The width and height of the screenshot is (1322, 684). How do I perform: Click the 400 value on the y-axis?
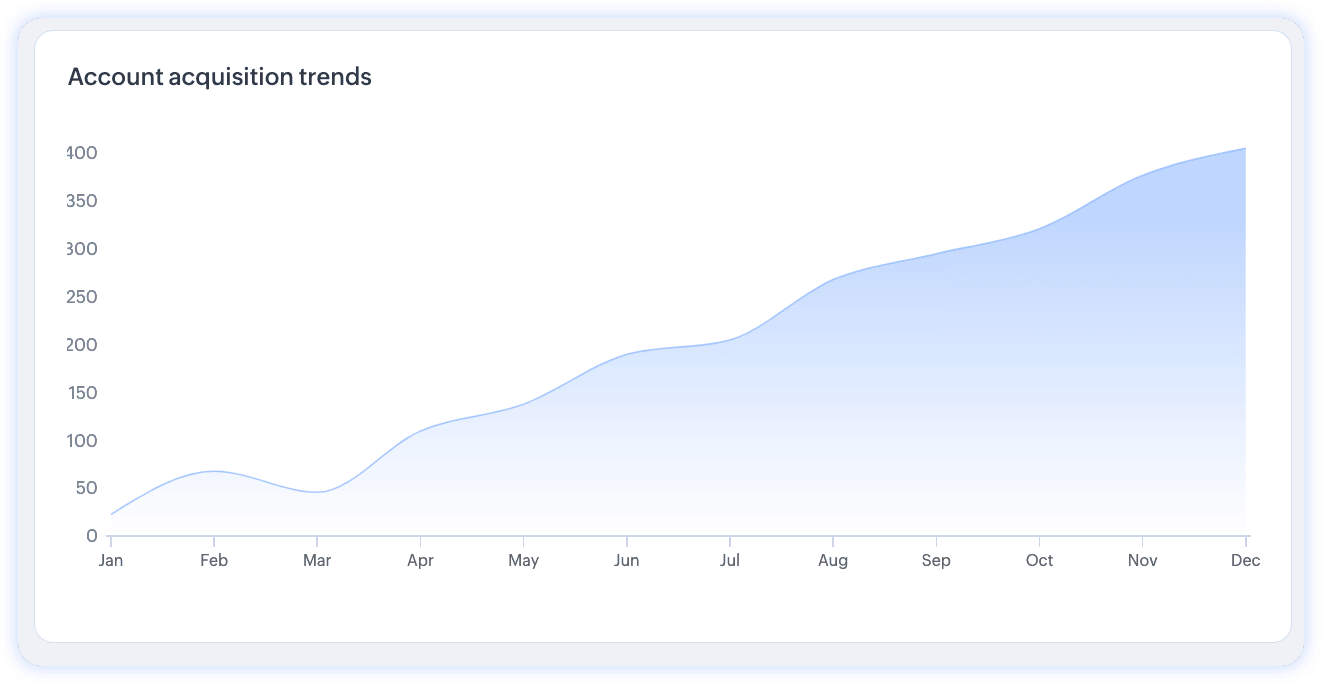82,153
